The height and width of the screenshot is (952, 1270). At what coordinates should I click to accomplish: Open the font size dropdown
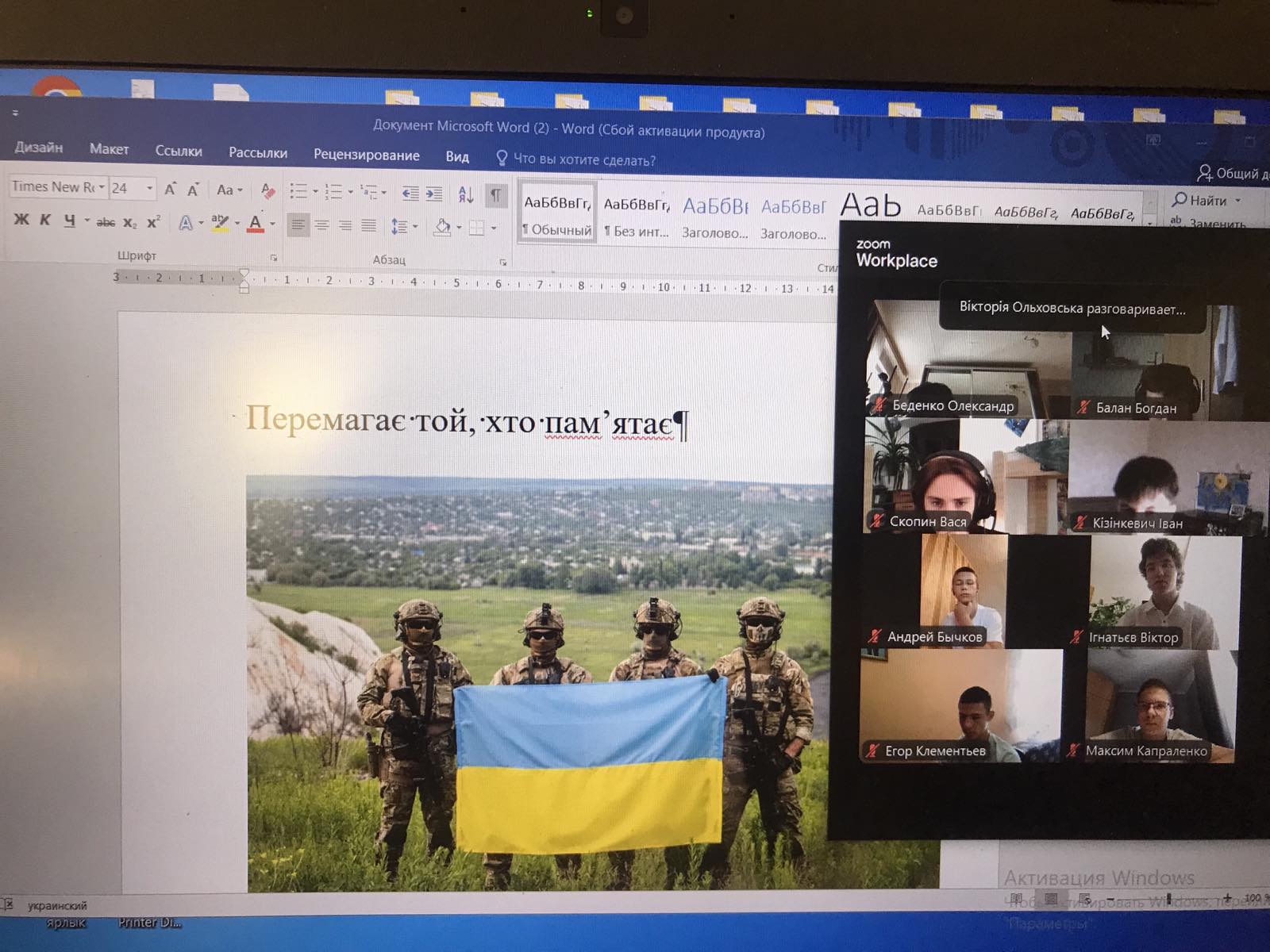pyautogui.click(x=149, y=188)
